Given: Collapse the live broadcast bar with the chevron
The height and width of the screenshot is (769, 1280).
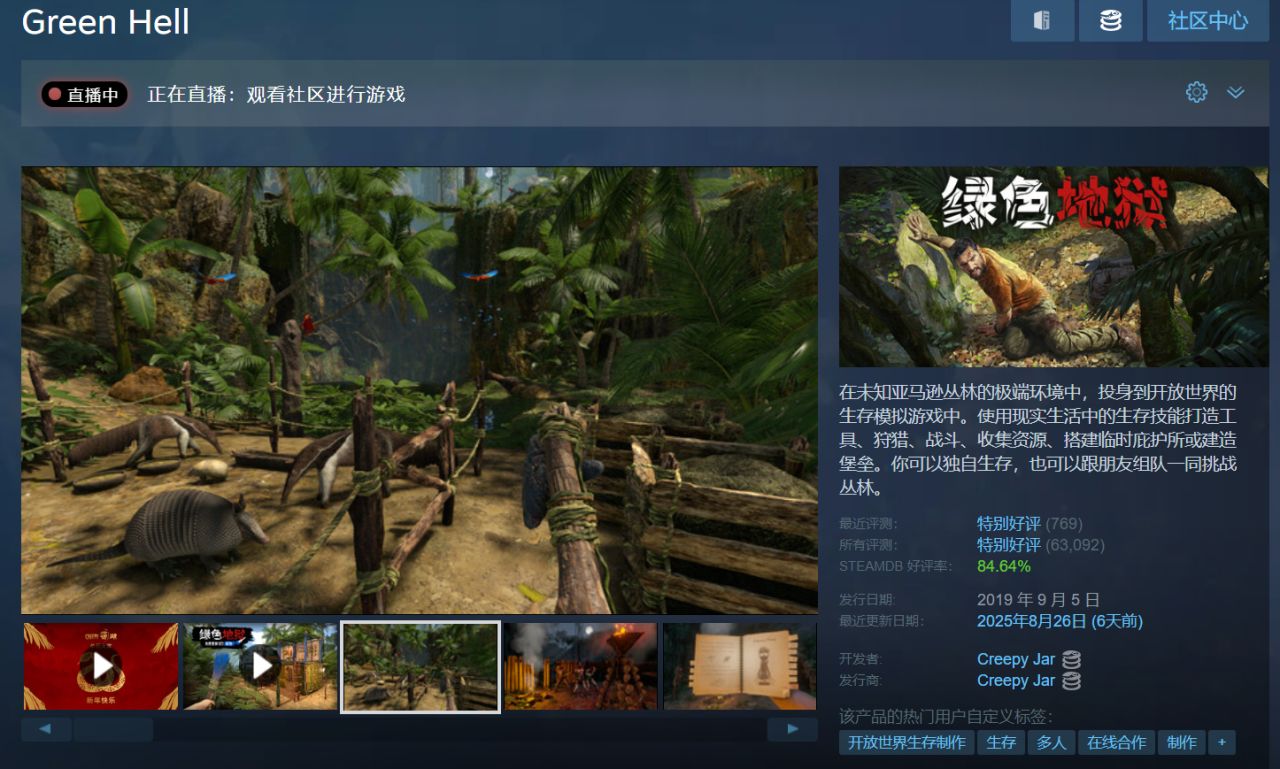Looking at the screenshot, I should [x=1236, y=92].
